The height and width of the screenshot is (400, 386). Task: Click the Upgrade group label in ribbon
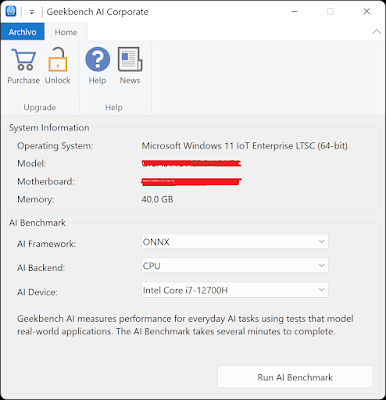pyautogui.click(x=40, y=107)
